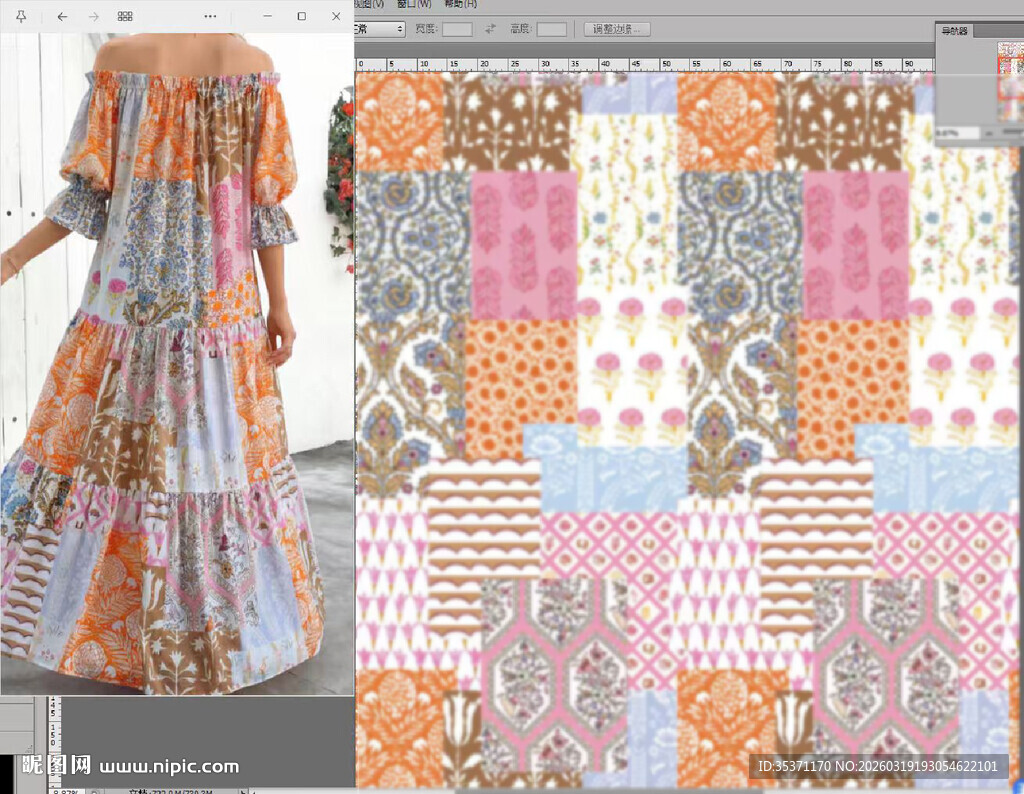Click the 宽度 width input field

click(457, 29)
